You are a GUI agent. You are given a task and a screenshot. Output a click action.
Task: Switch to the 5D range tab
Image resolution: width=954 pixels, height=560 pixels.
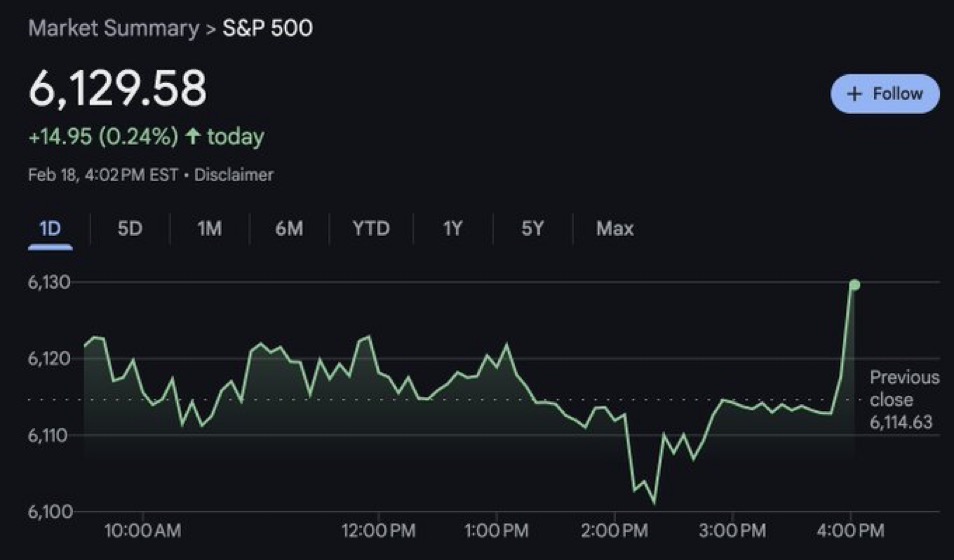click(x=130, y=229)
